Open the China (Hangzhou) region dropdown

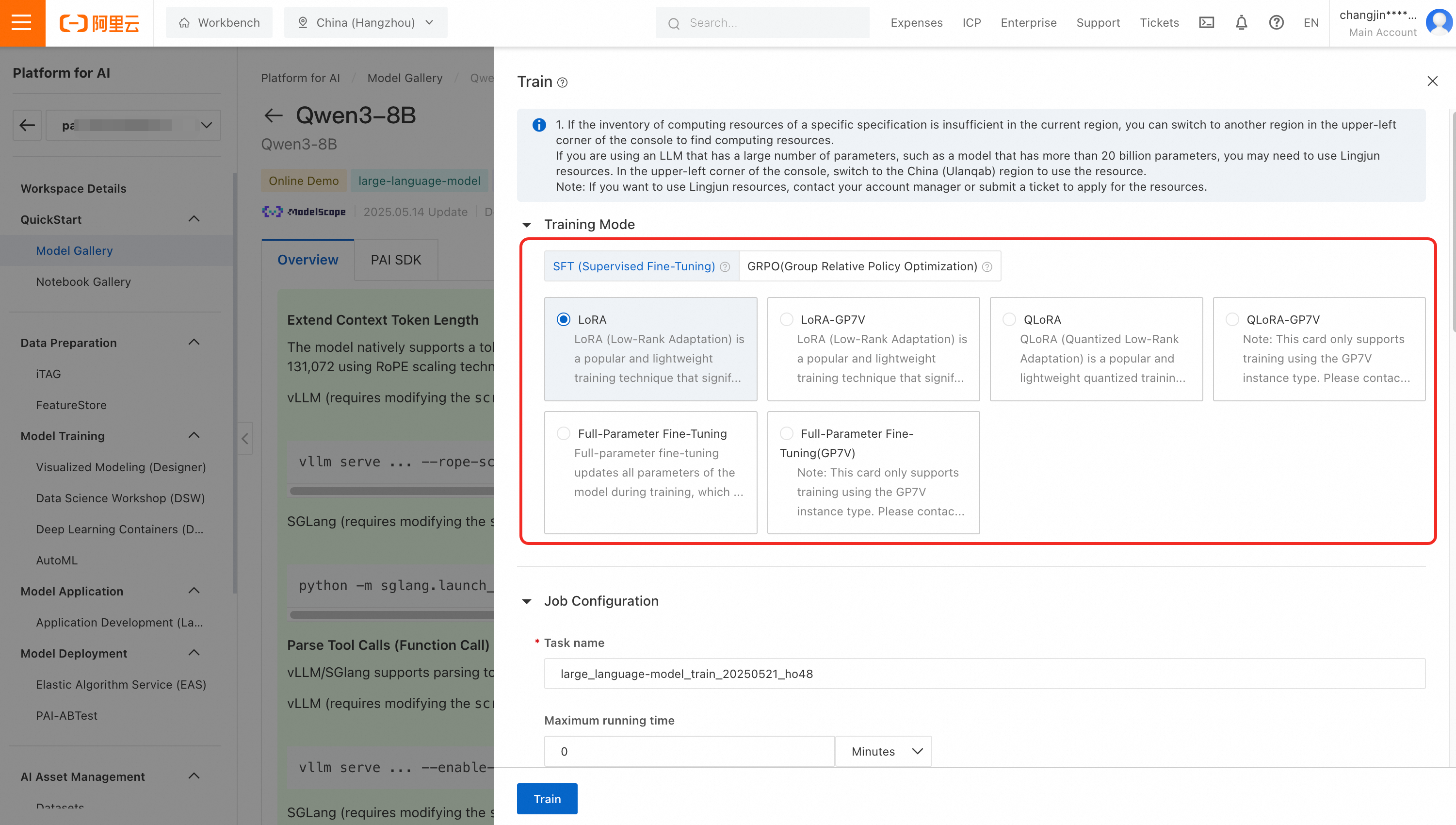tap(366, 23)
